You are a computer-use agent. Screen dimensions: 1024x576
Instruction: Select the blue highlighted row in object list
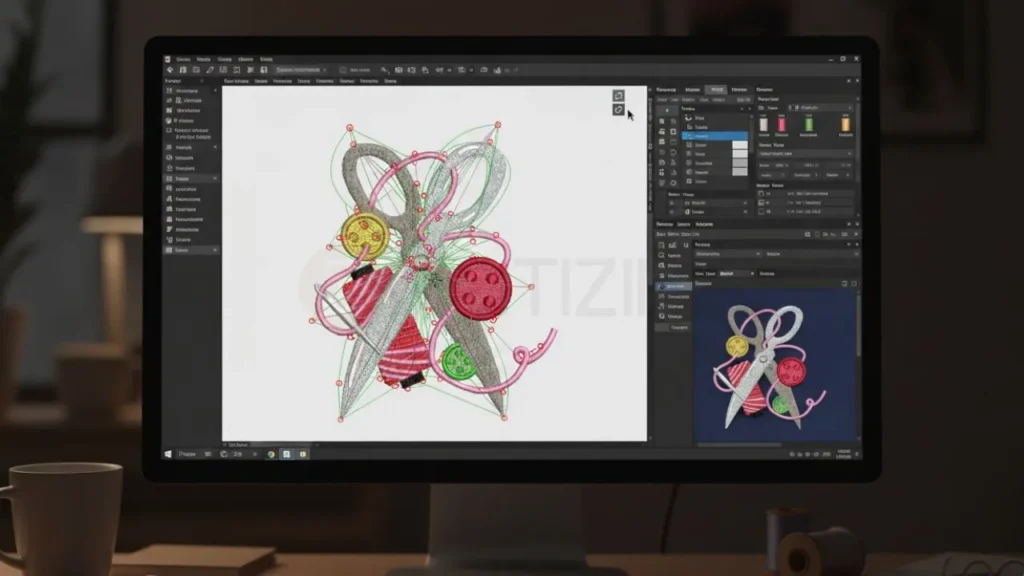(x=714, y=136)
